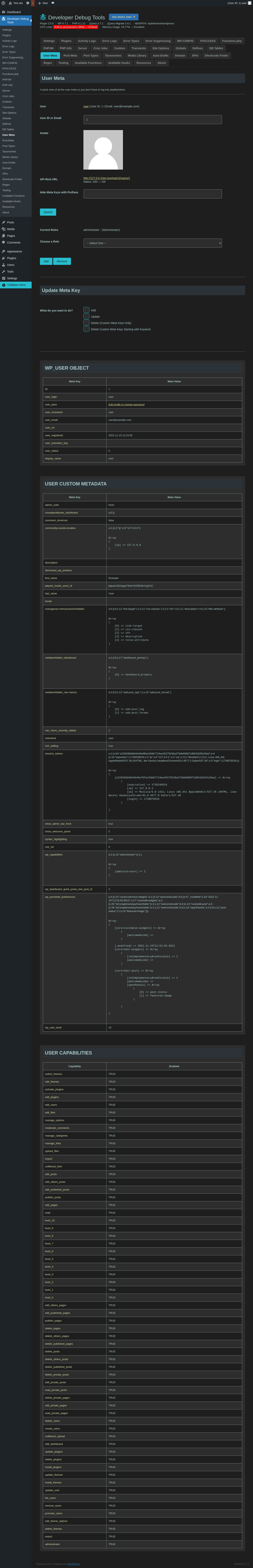
Task: Switch to the WP-CONFIG tab
Action: point(185,41)
